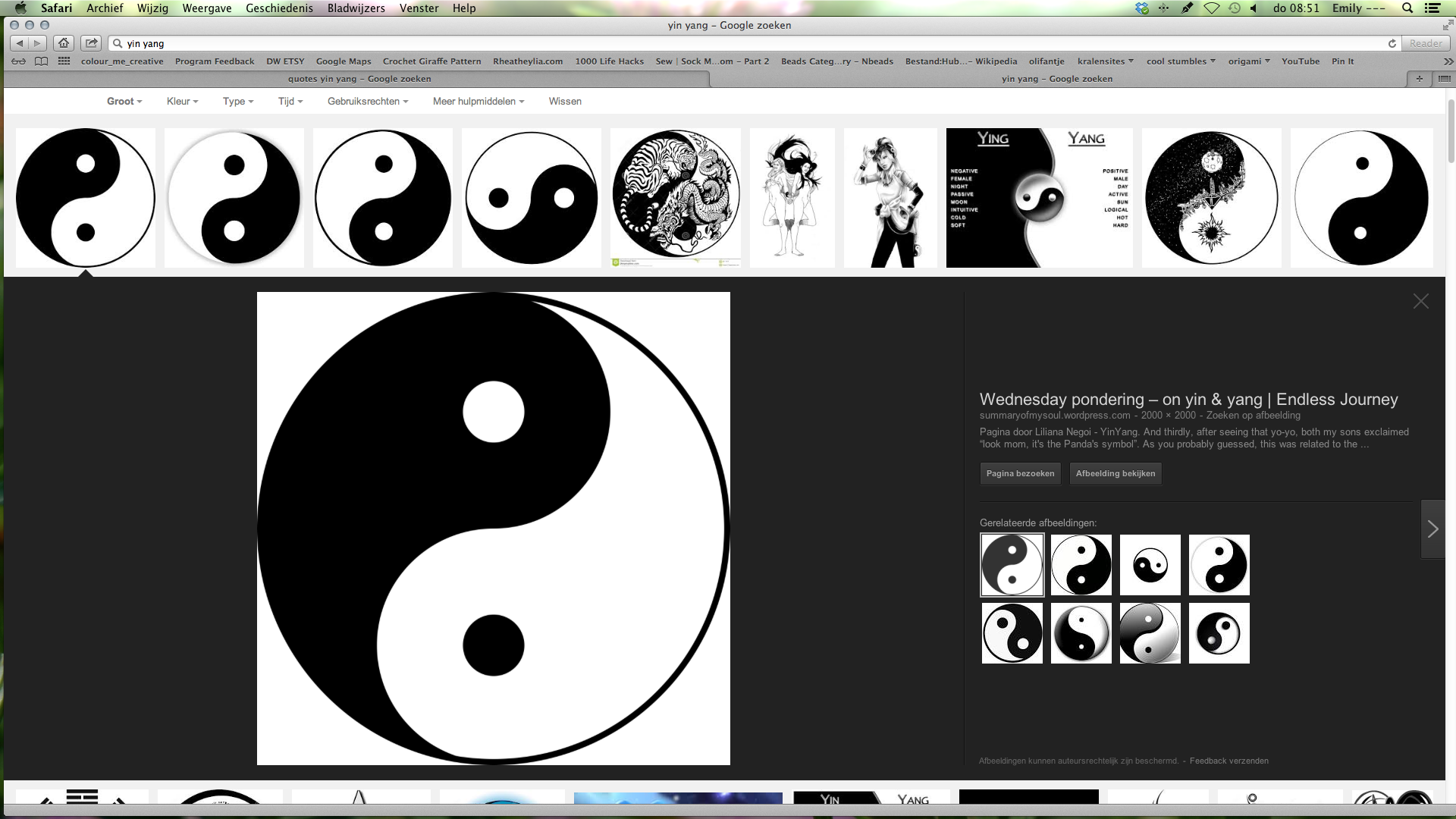1456x819 pixels.
Task: Select the starry night yin yang thumbnail
Action: [1211, 197]
